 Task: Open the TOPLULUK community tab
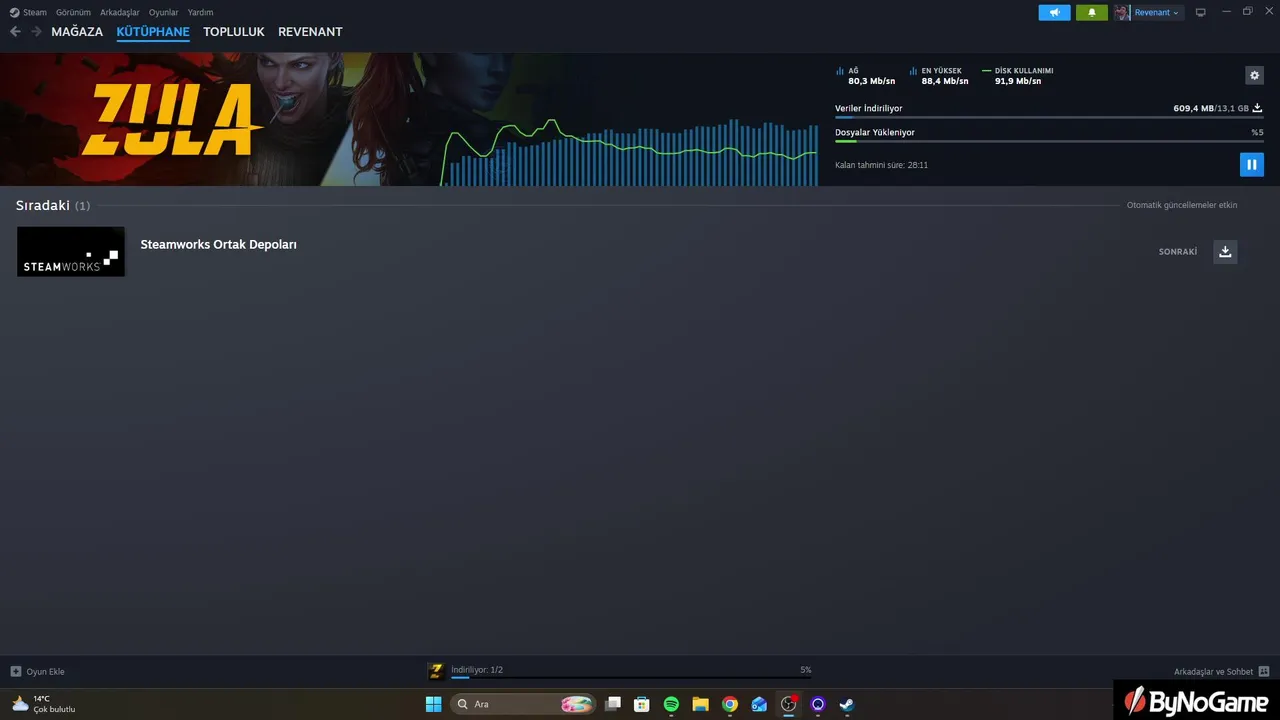coord(234,32)
